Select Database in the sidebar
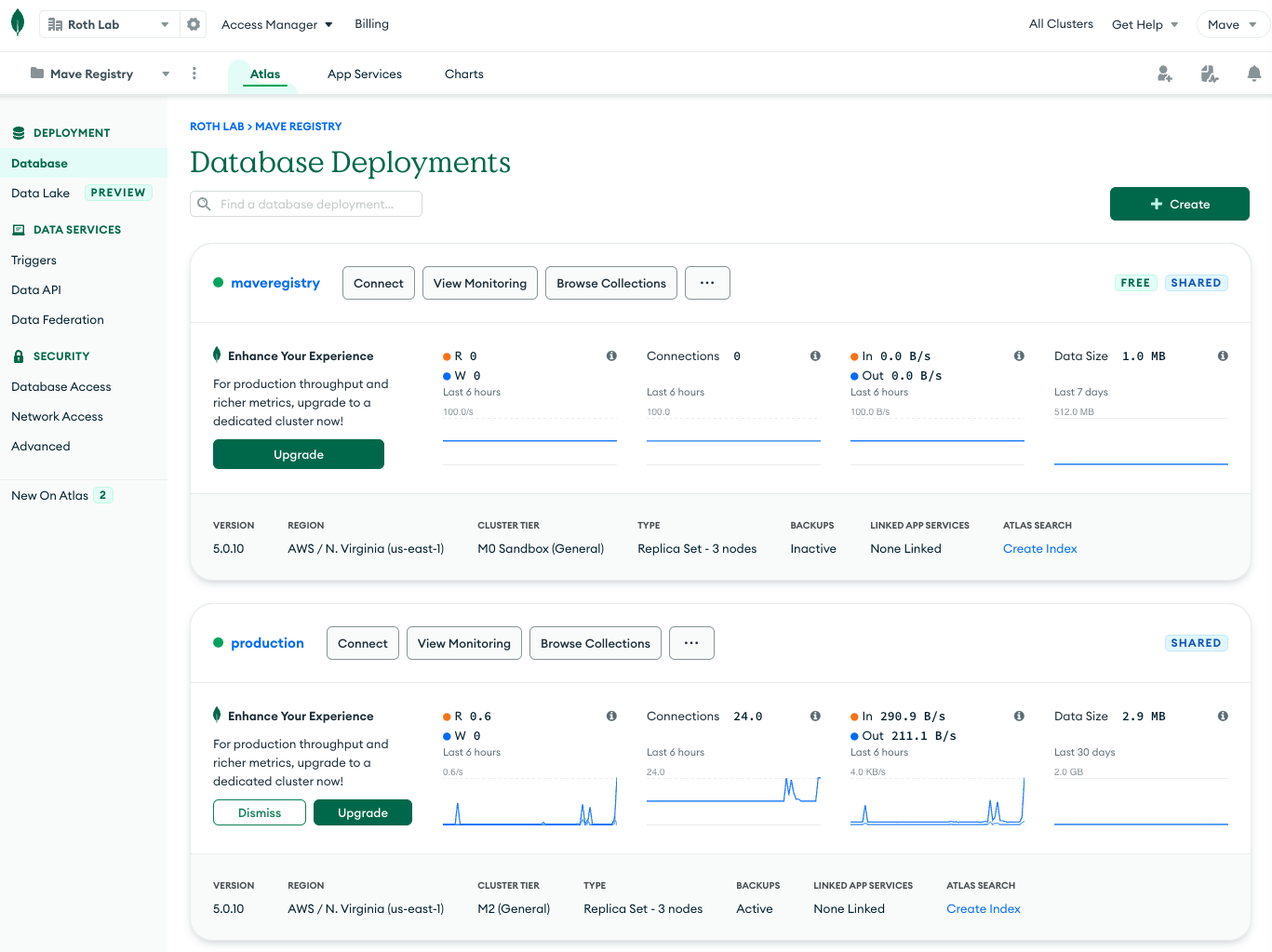Viewport: 1272px width, 952px height. pos(84,163)
